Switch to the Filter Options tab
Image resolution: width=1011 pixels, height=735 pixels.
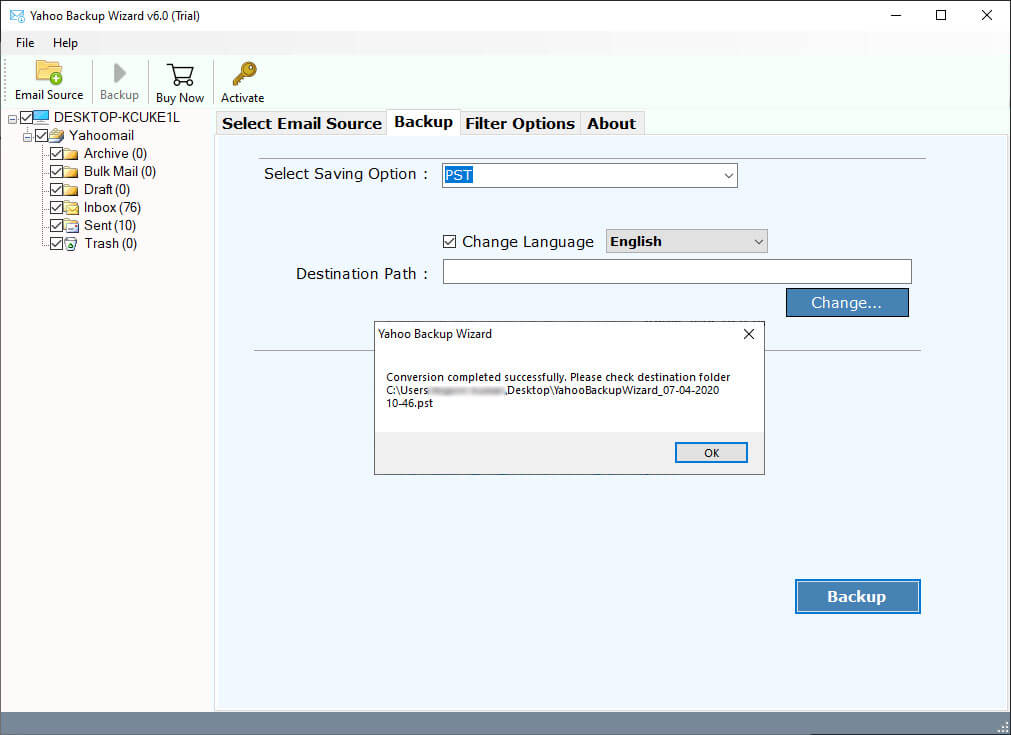pos(520,123)
